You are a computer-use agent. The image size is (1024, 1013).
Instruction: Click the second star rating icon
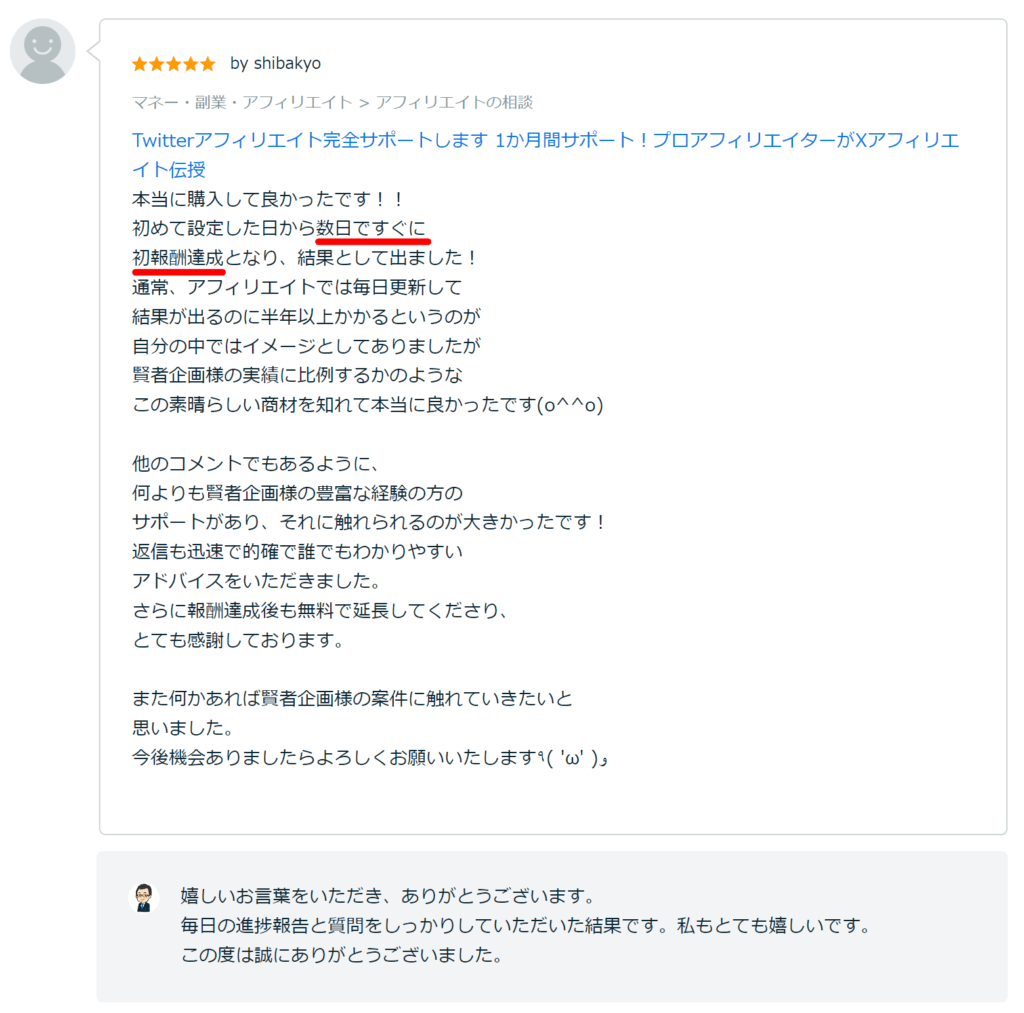pos(158,63)
